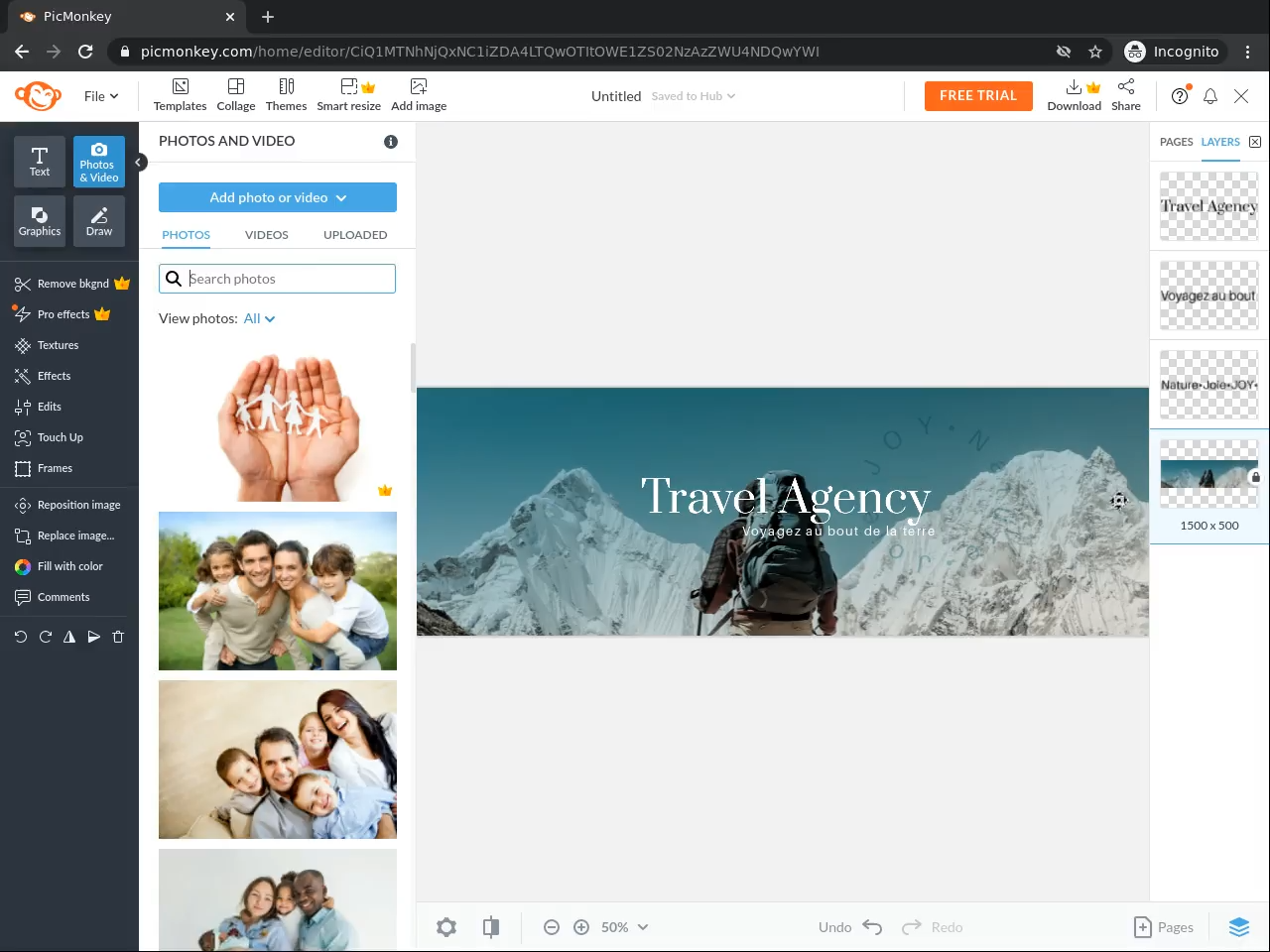Click the Untitled design title
This screenshot has width=1270, height=952.
(x=616, y=96)
